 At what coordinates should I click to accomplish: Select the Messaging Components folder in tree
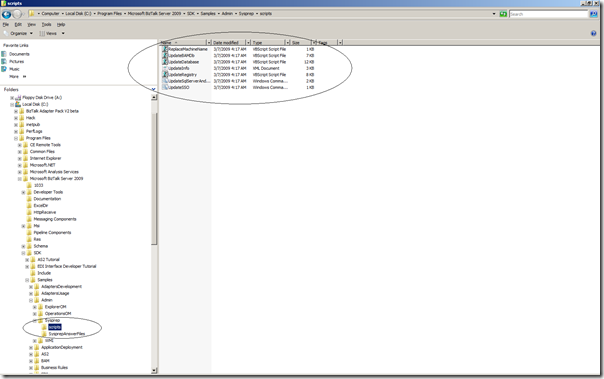coord(55,219)
